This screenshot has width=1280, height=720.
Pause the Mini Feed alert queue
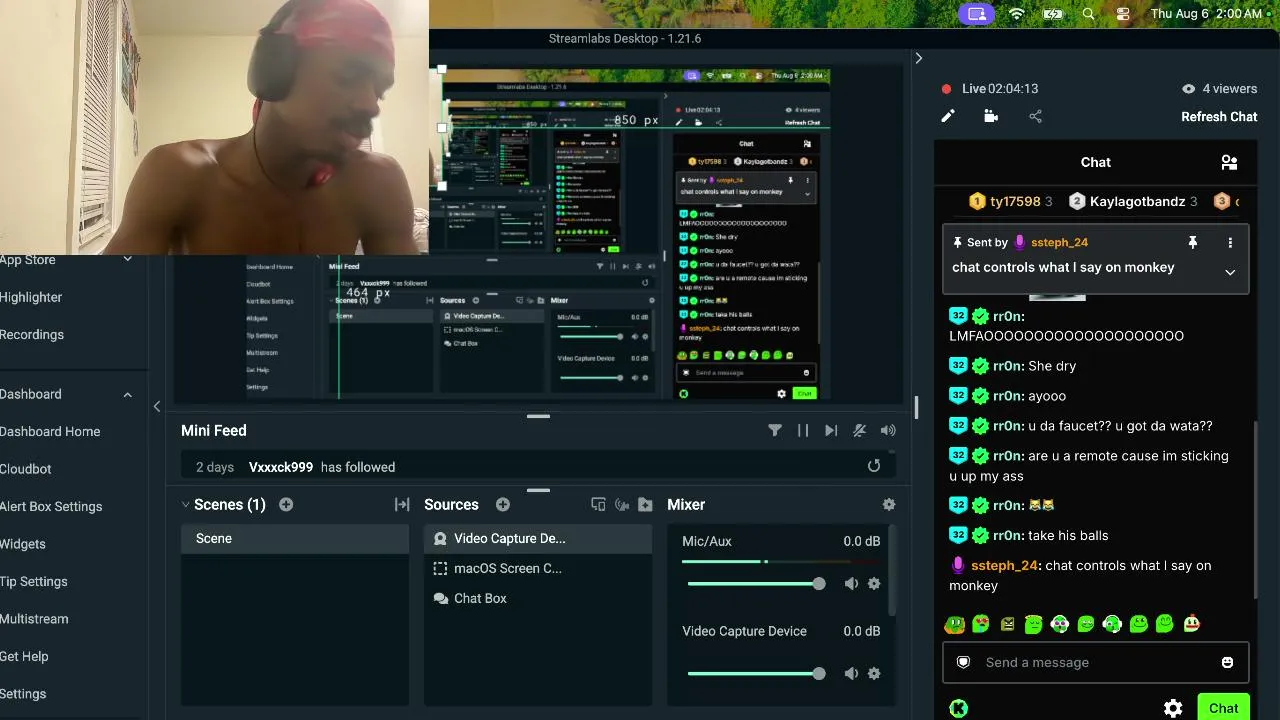click(803, 430)
